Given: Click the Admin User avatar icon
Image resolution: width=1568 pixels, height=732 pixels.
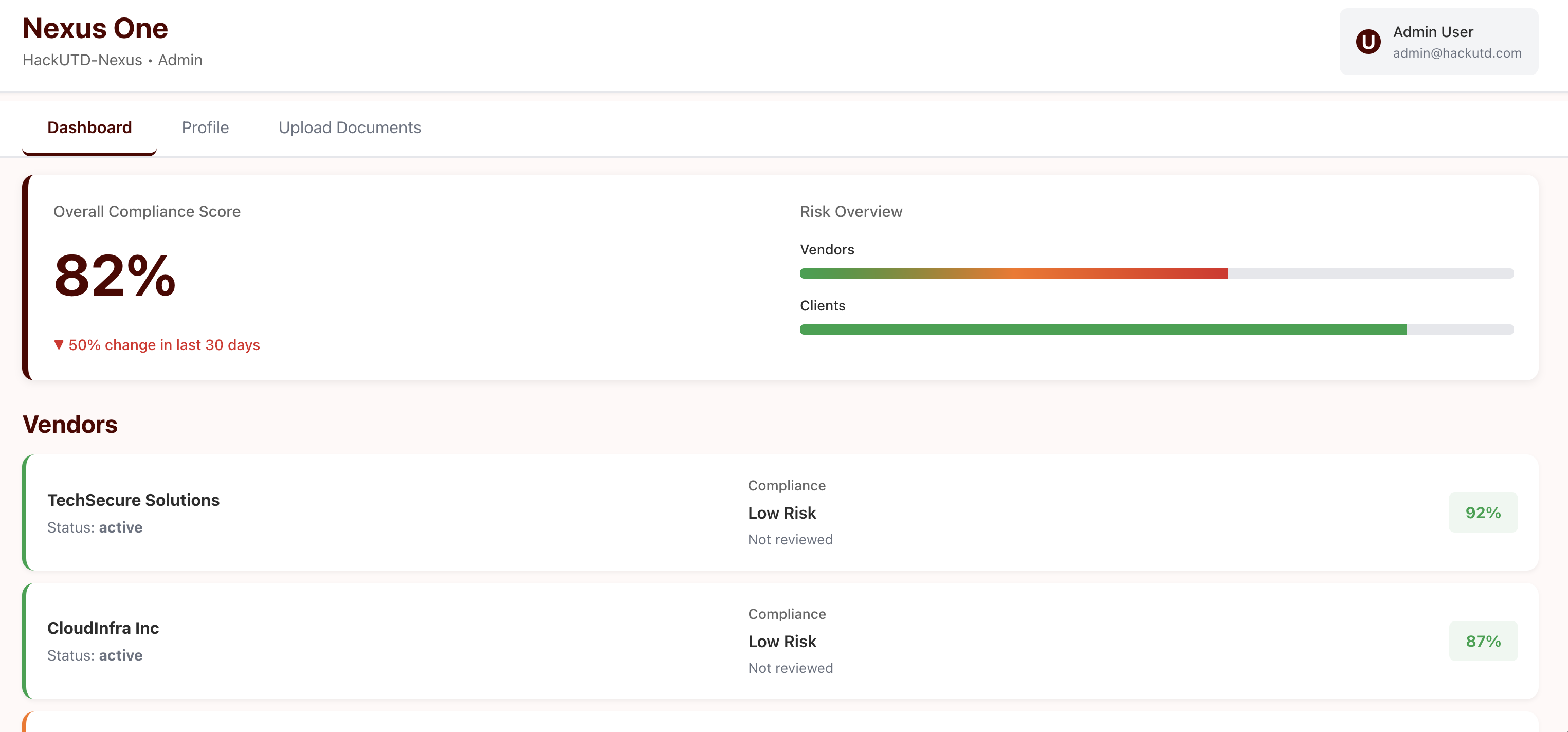Looking at the screenshot, I should 1368,42.
